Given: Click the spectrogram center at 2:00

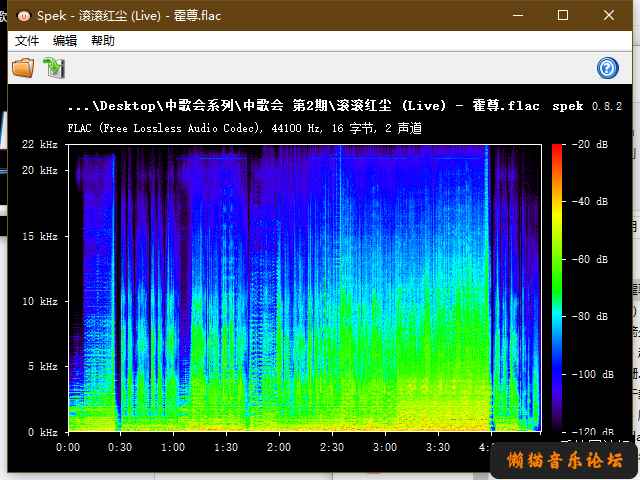Looking at the screenshot, I should coord(278,288).
